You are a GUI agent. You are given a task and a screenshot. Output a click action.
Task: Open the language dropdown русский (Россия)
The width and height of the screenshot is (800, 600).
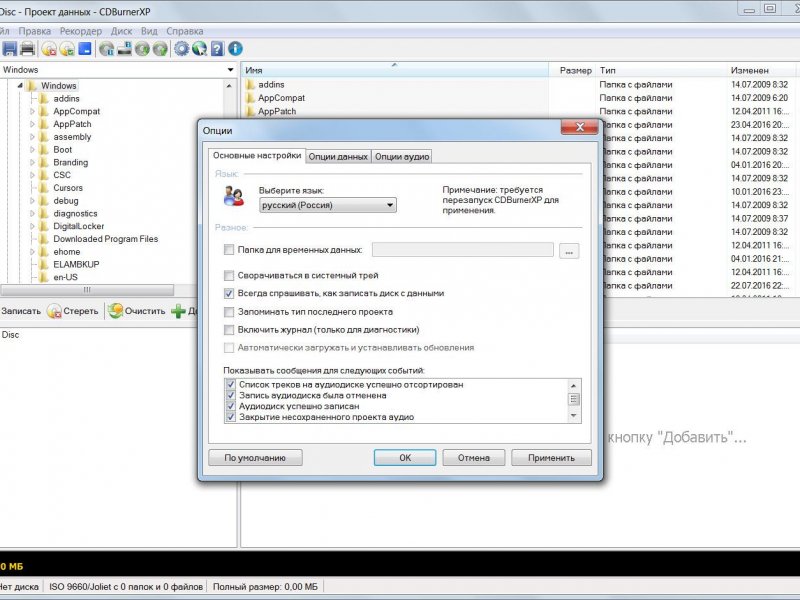click(x=328, y=205)
